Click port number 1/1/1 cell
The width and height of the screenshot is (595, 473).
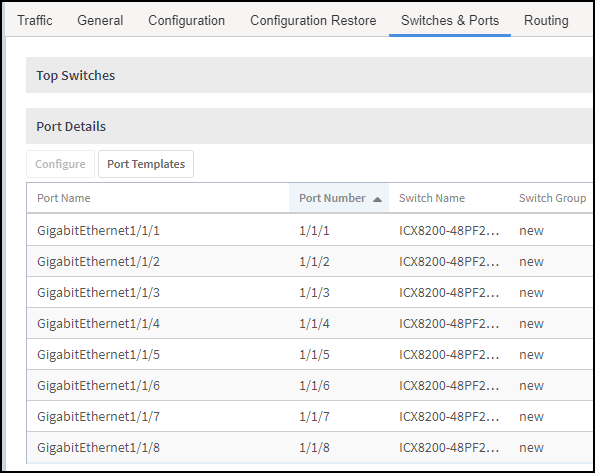314,230
